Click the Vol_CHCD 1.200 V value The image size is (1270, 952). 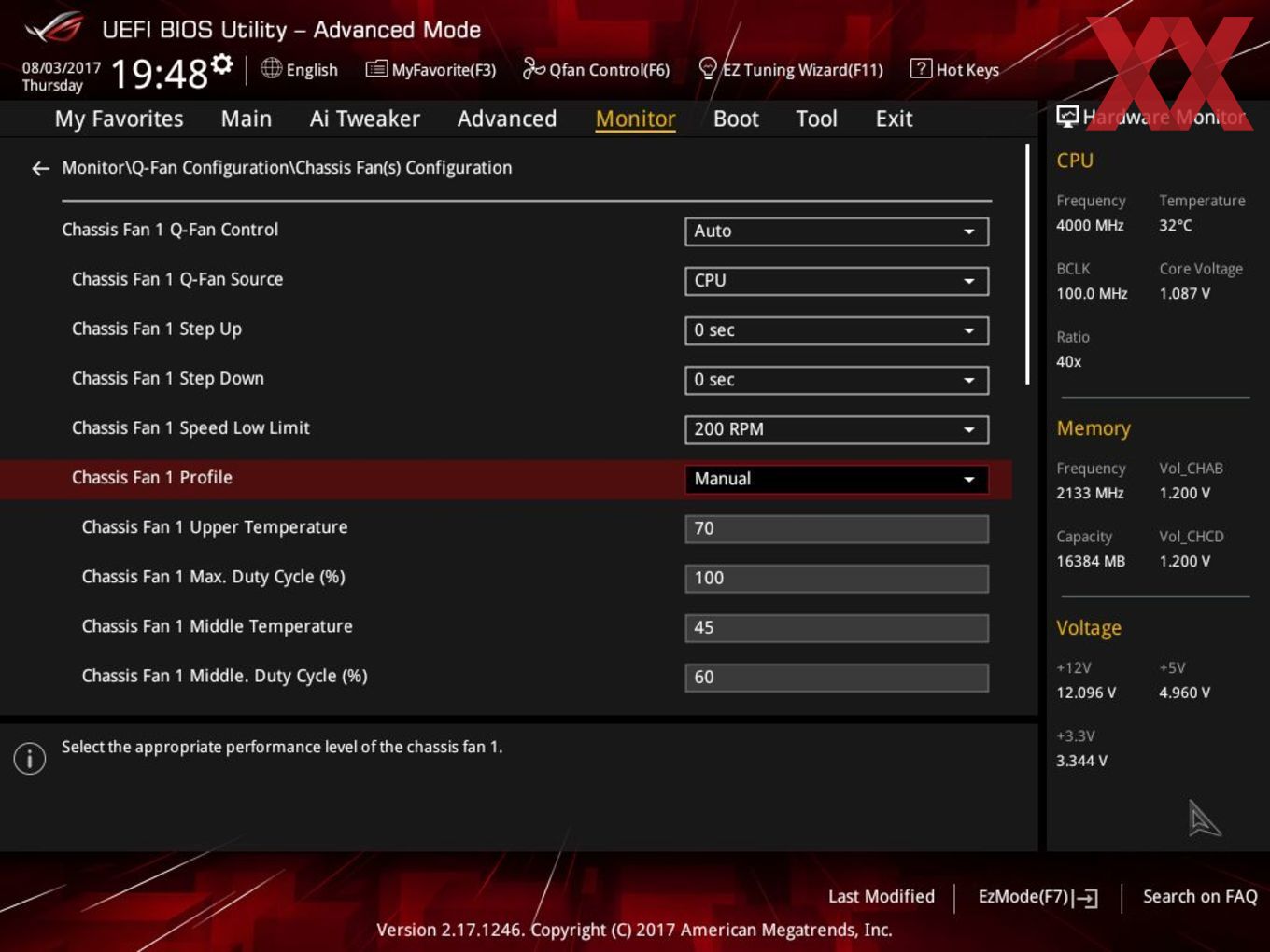[x=1185, y=561]
